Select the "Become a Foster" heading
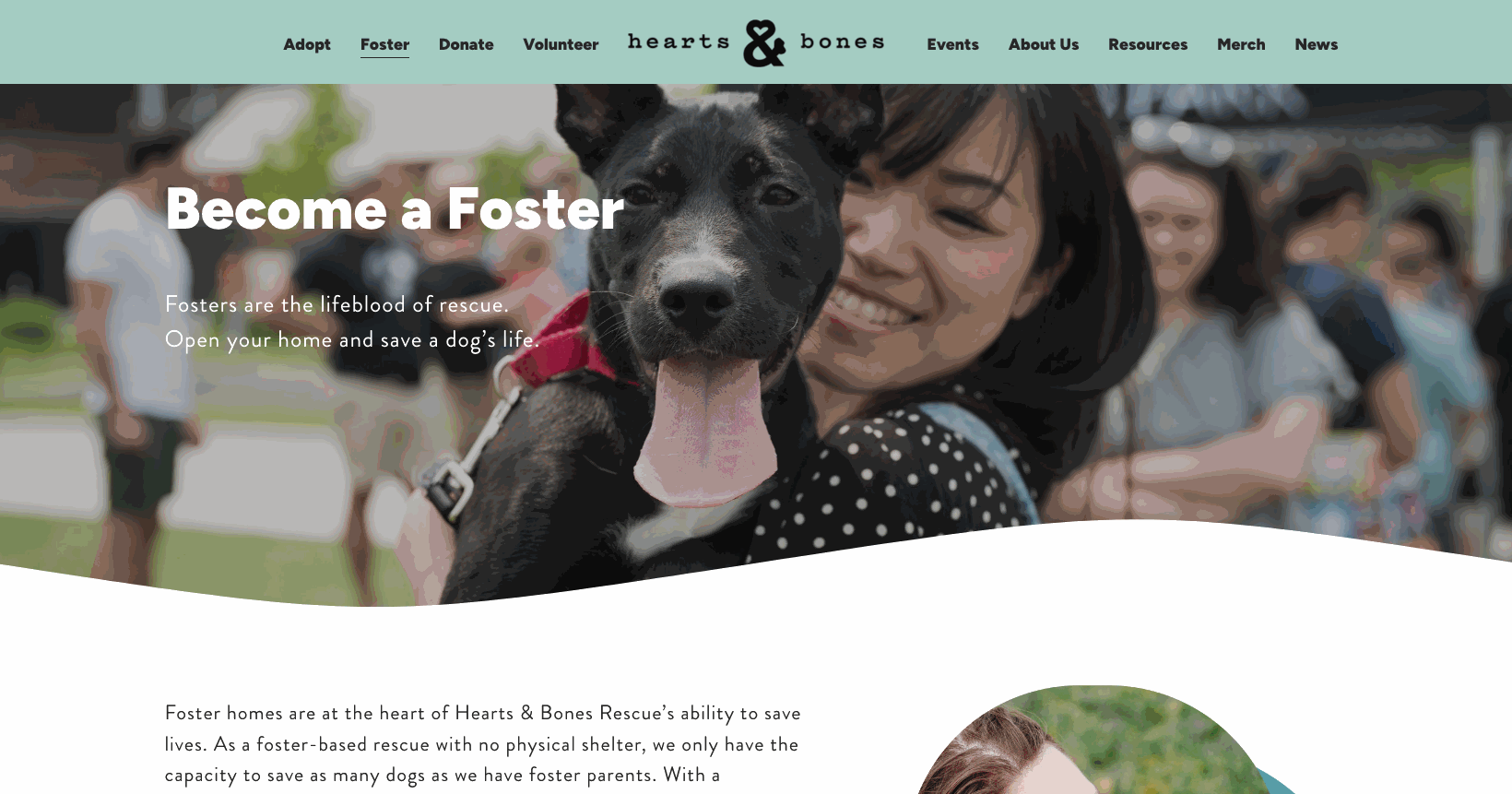 395,208
